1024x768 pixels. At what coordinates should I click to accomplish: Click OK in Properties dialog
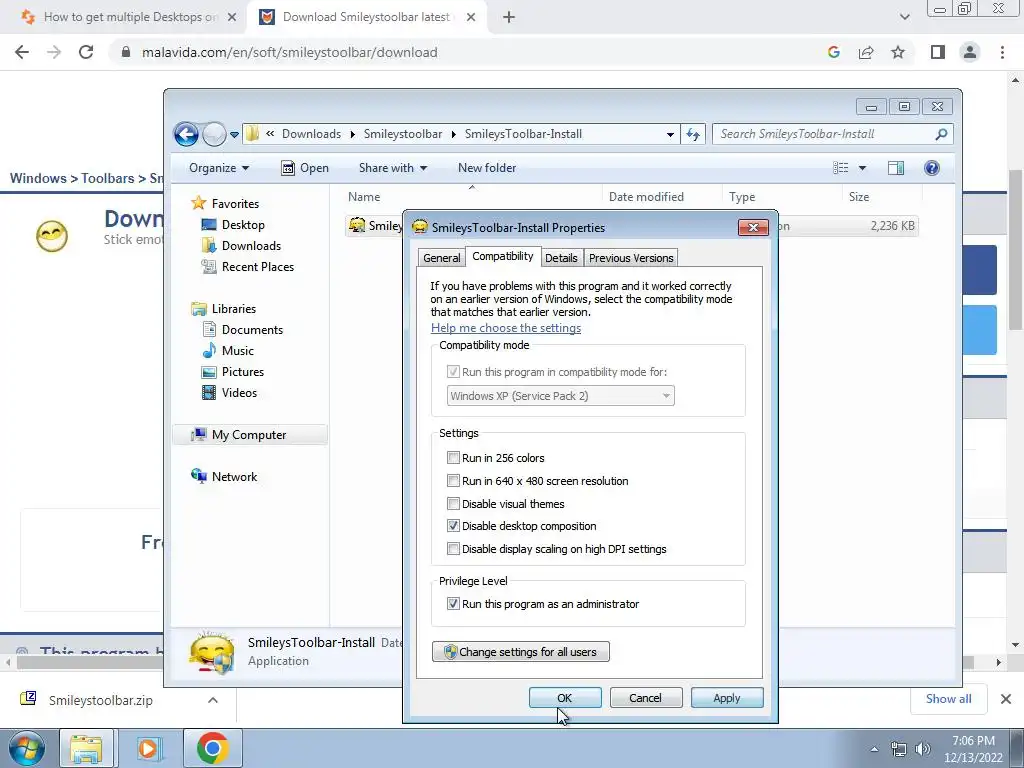[x=565, y=697]
